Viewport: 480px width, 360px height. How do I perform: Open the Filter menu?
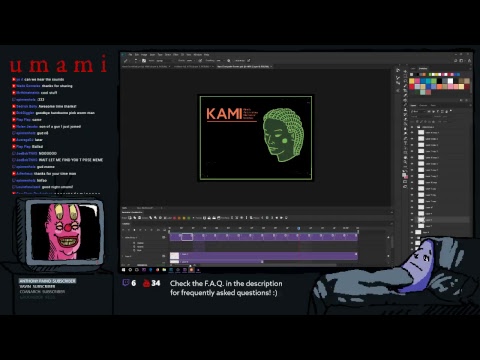(176, 55)
